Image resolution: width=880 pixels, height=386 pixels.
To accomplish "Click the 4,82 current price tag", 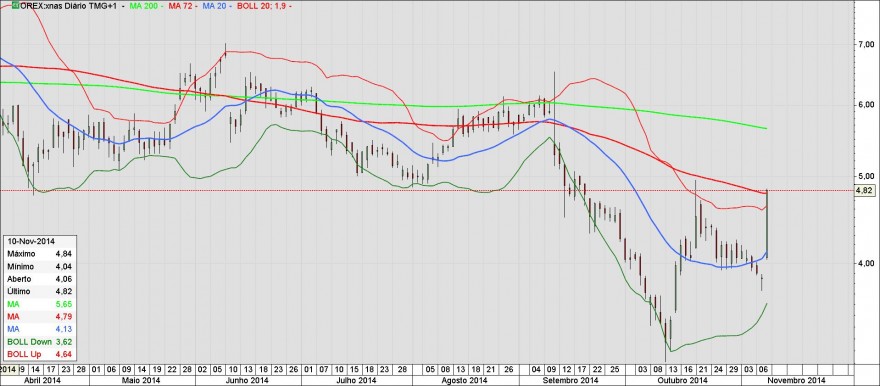I will click(x=864, y=191).
